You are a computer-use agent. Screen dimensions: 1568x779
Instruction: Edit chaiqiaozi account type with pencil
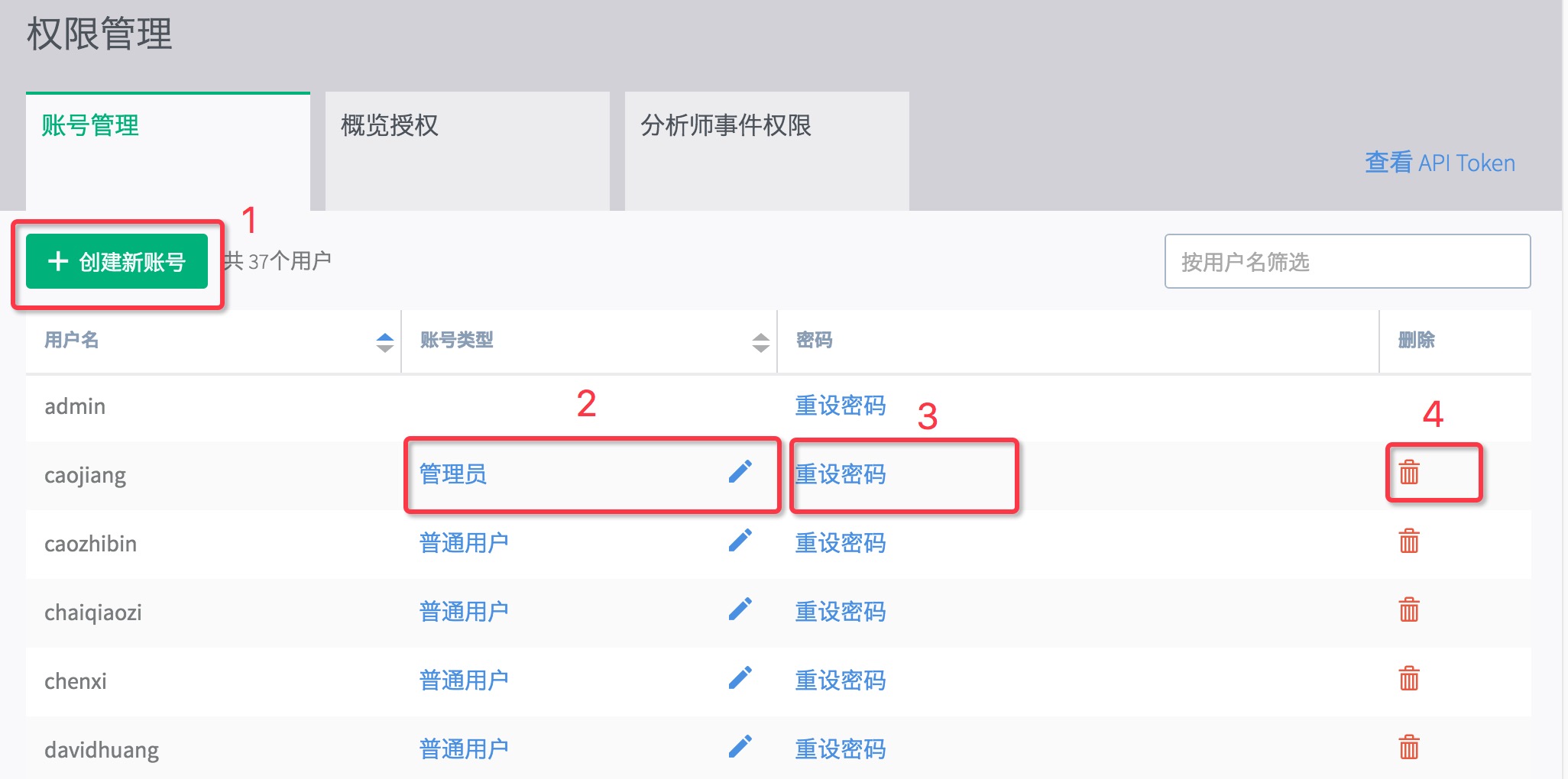click(740, 610)
